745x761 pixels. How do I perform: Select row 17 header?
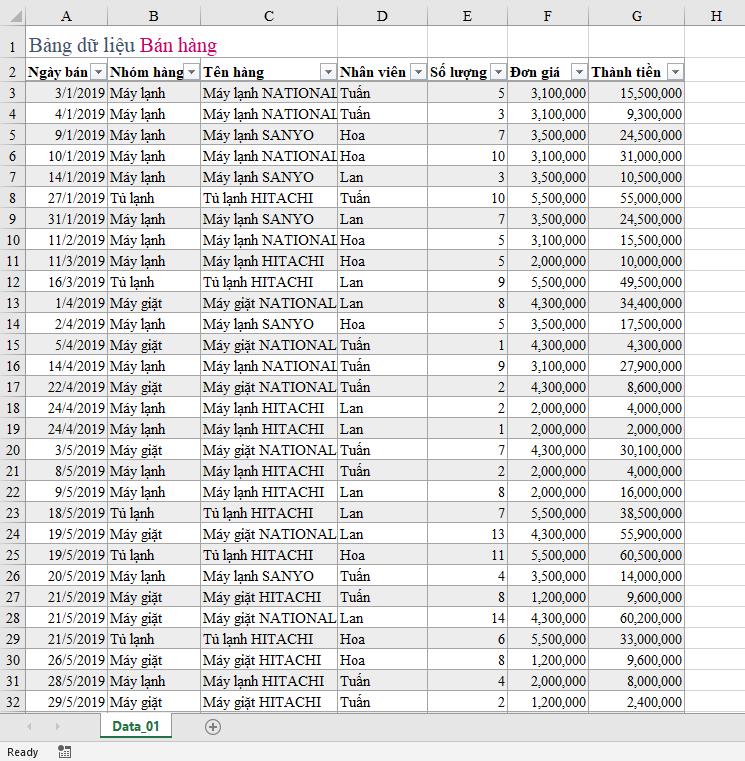(x=13, y=387)
